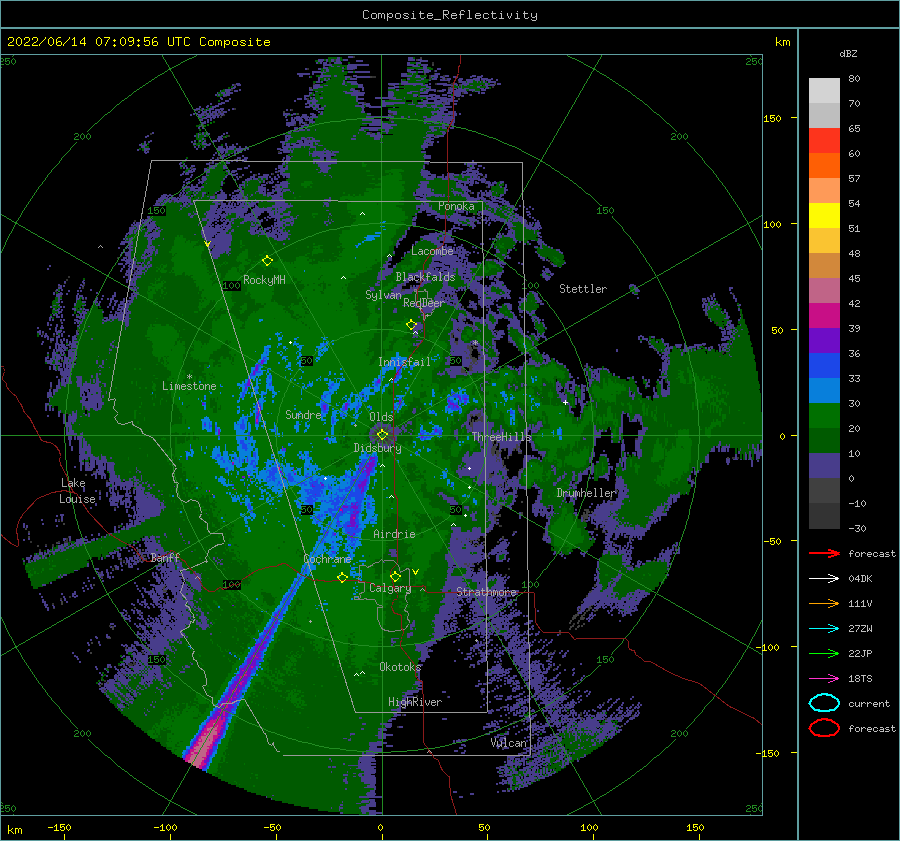Click the yellow diamond marker above Calgary
900x841 pixels.
[395, 576]
